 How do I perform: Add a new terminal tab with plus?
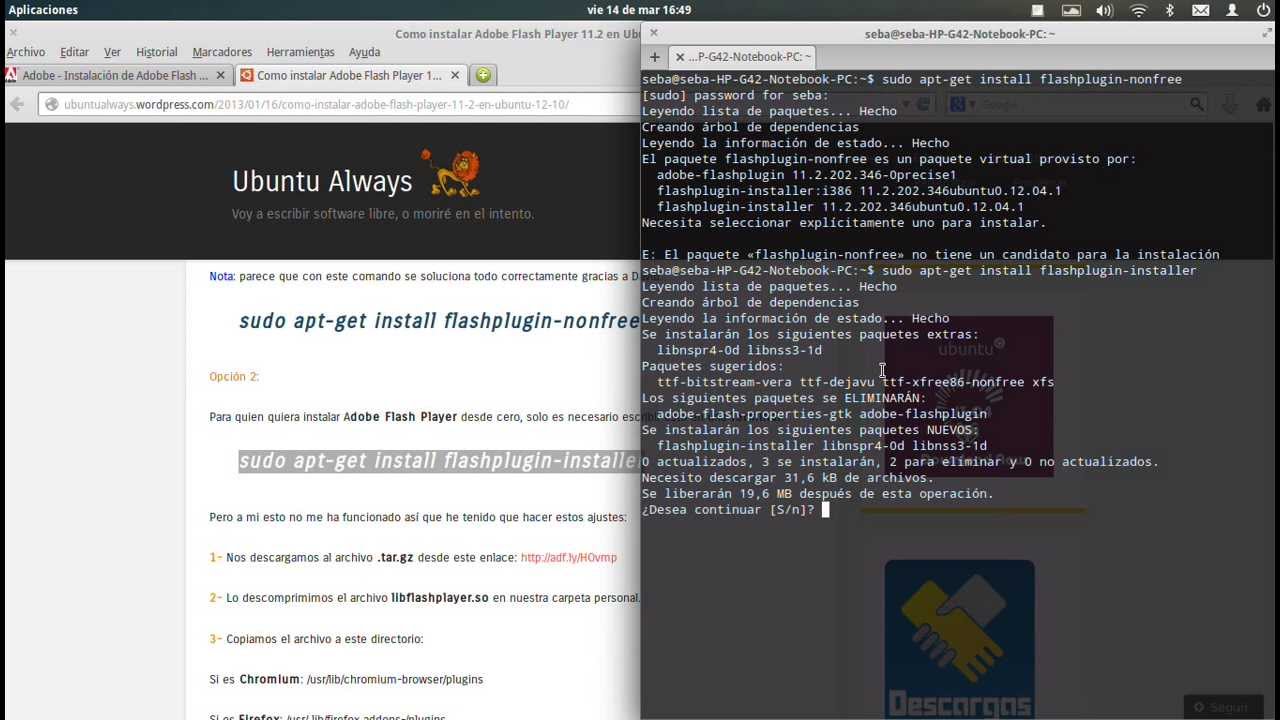(654, 57)
